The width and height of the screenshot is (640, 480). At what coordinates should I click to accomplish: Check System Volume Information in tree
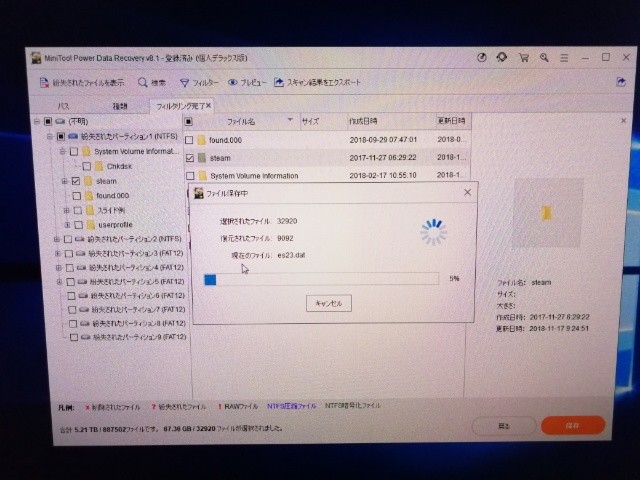74,151
